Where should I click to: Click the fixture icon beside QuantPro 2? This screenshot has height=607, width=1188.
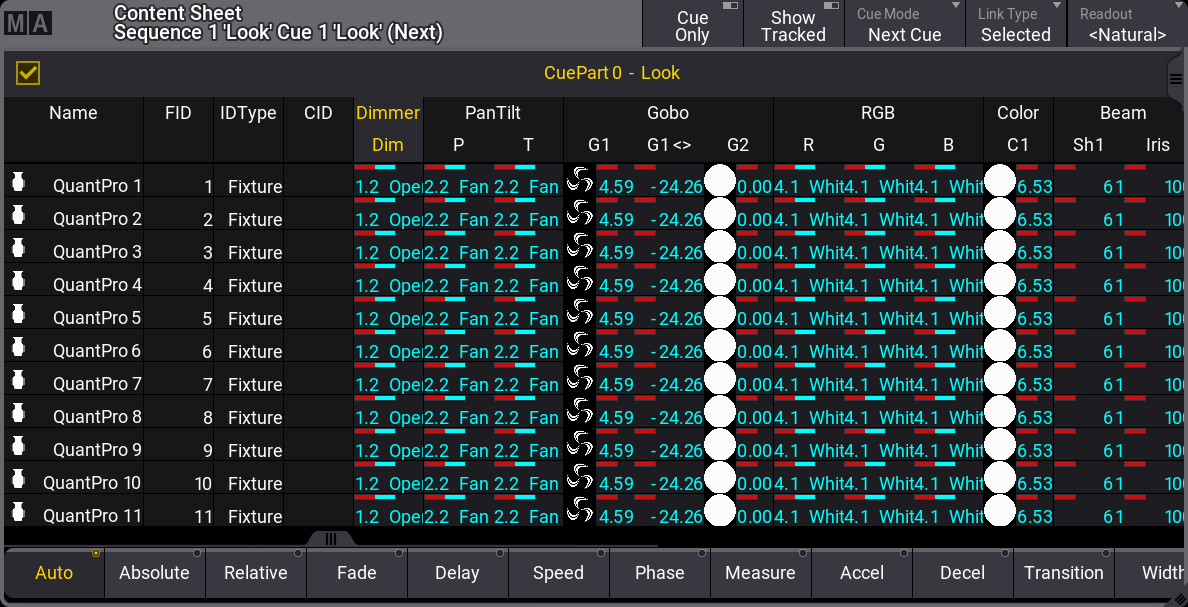18,214
